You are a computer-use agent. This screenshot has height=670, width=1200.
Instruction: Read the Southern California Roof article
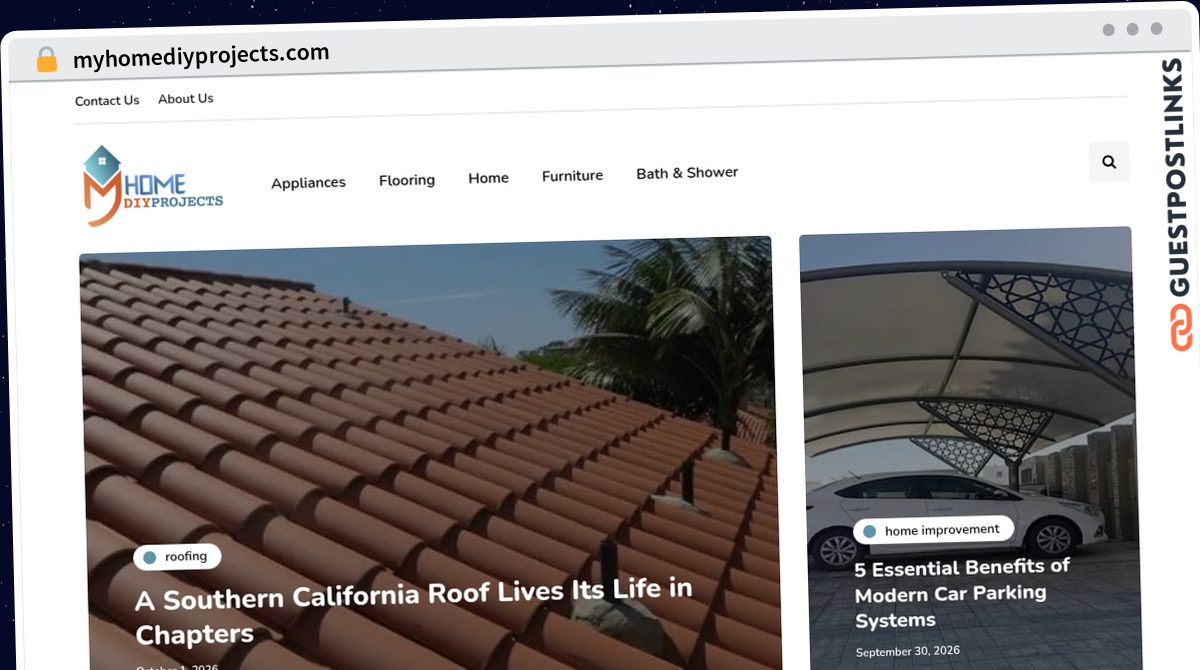coord(414,610)
